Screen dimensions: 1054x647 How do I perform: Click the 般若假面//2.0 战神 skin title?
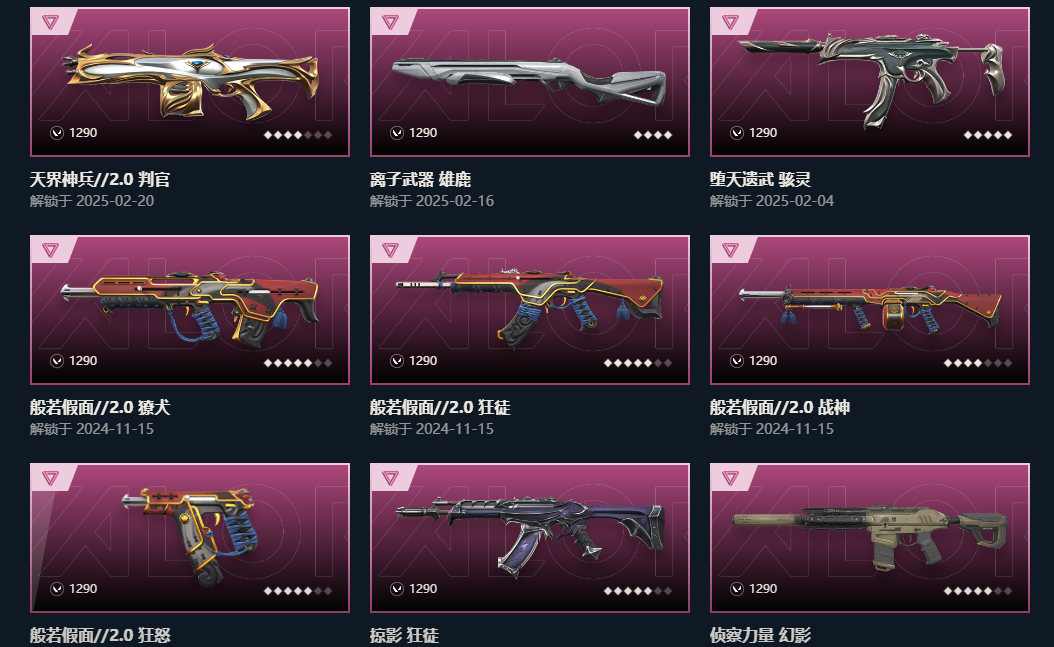pos(780,407)
